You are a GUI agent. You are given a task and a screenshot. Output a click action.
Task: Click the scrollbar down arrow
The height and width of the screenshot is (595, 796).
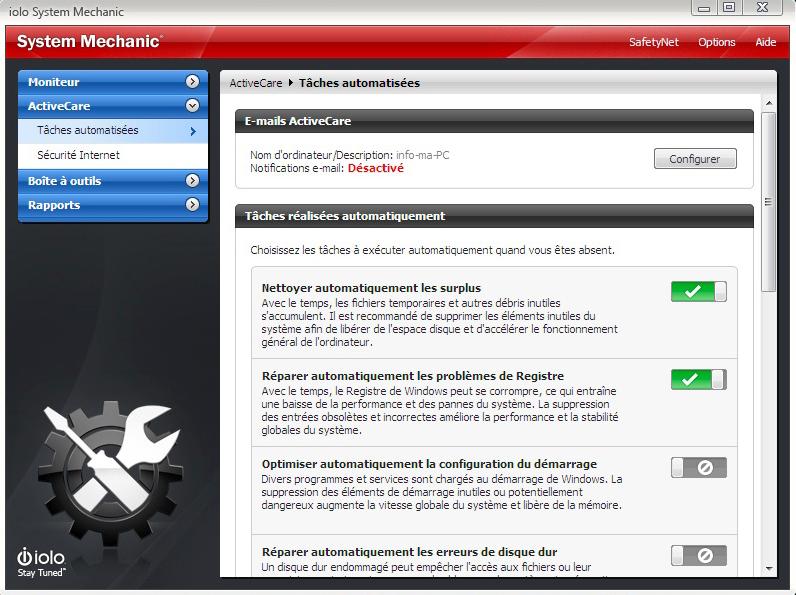pyautogui.click(x=769, y=569)
